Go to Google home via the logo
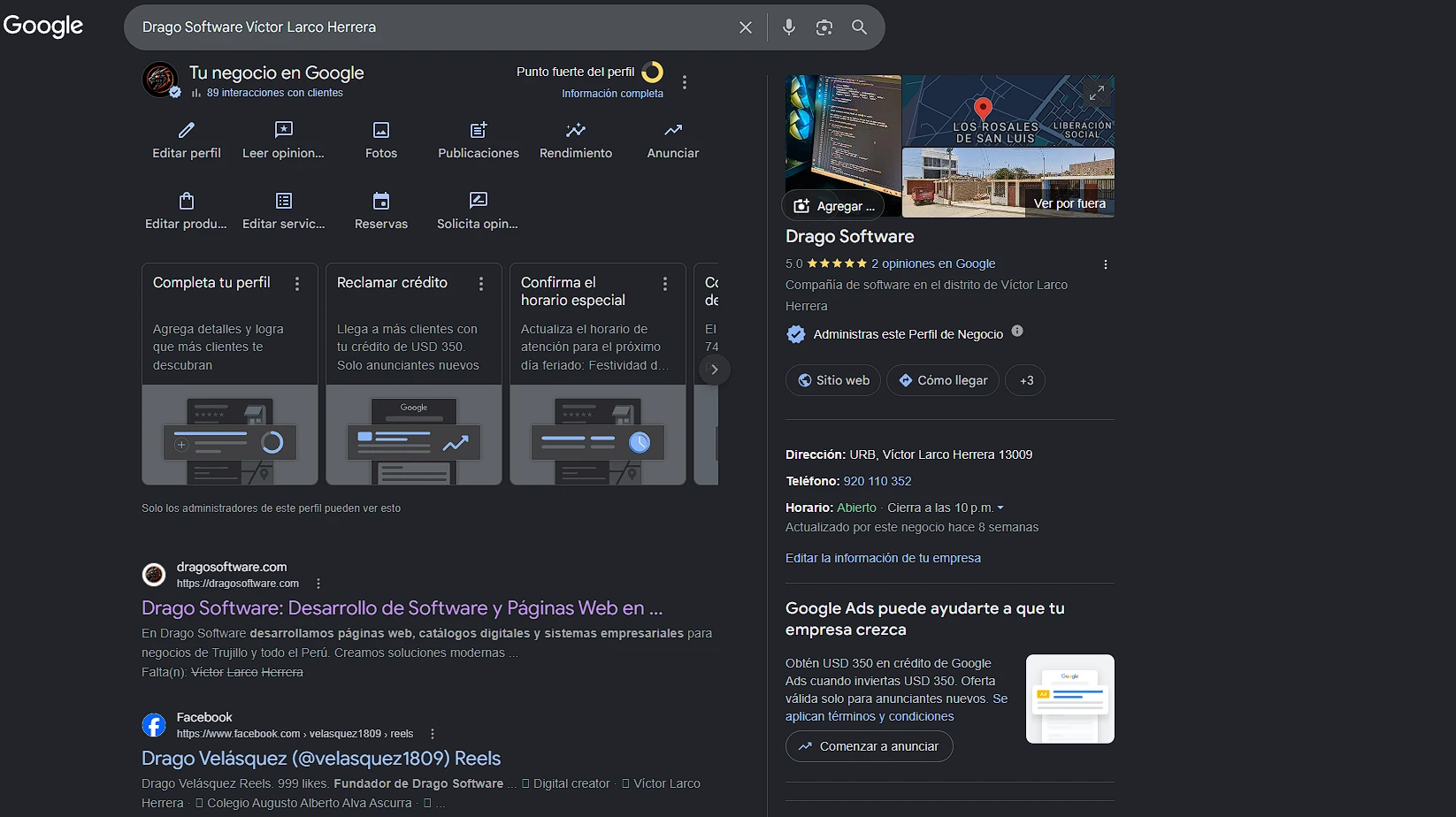 (43, 27)
